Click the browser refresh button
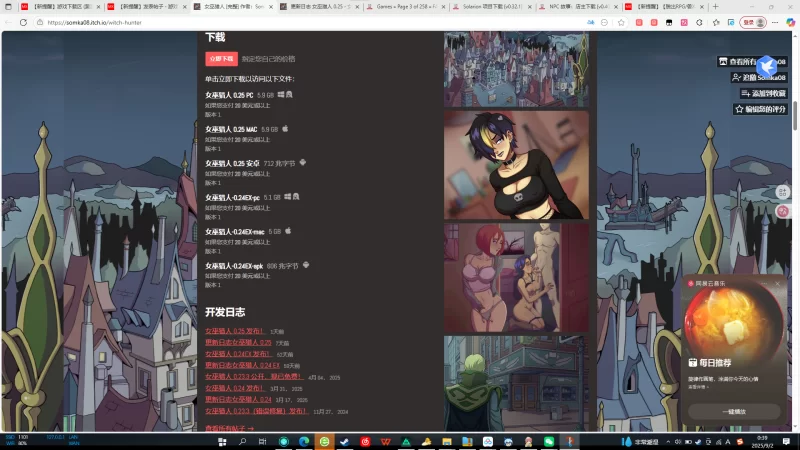 (x=23, y=22)
